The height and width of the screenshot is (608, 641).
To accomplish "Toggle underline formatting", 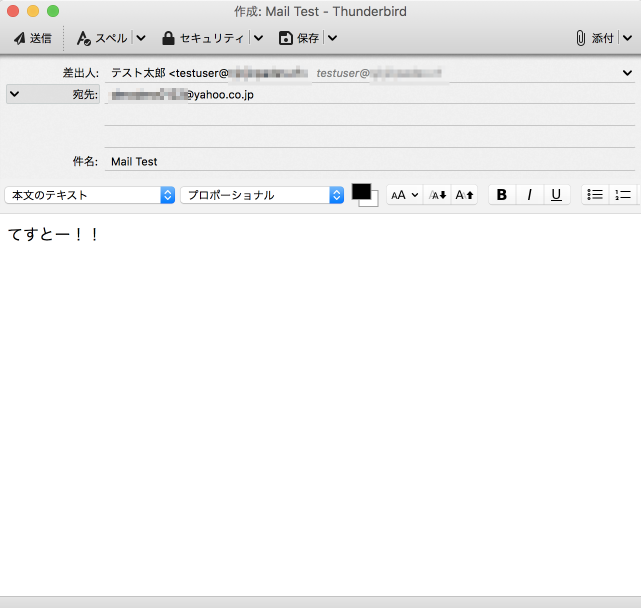I will click(556, 195).
